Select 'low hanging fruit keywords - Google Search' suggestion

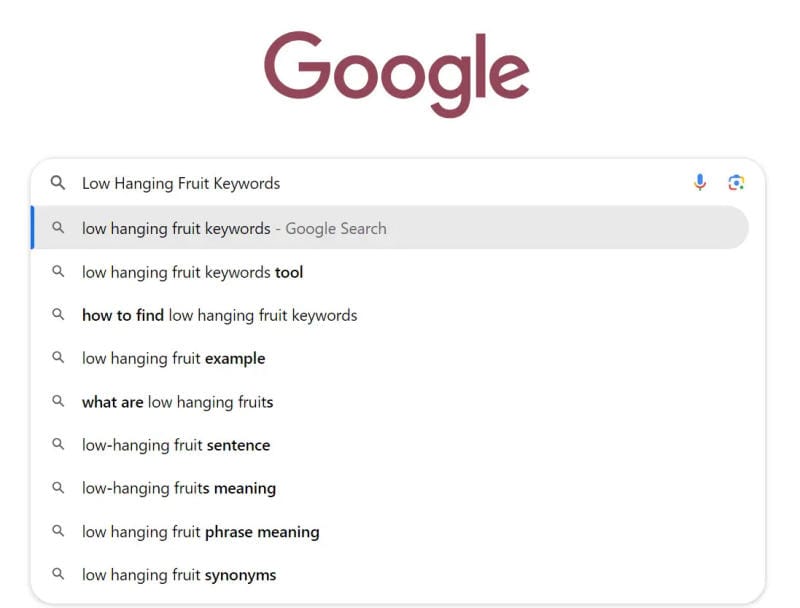coord(234,228)
